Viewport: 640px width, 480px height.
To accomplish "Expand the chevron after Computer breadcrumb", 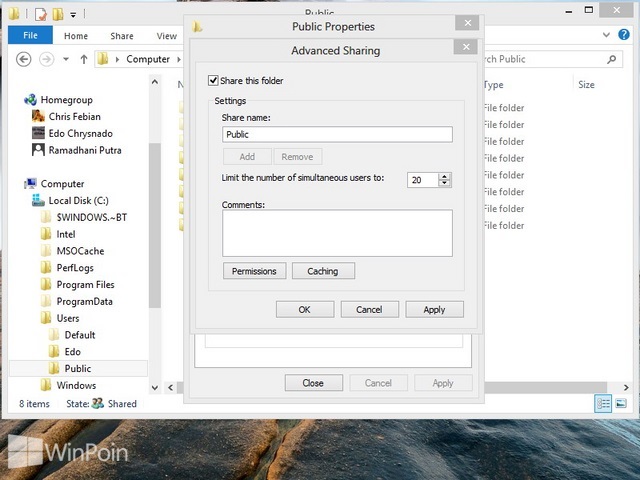I will (179, 60).
